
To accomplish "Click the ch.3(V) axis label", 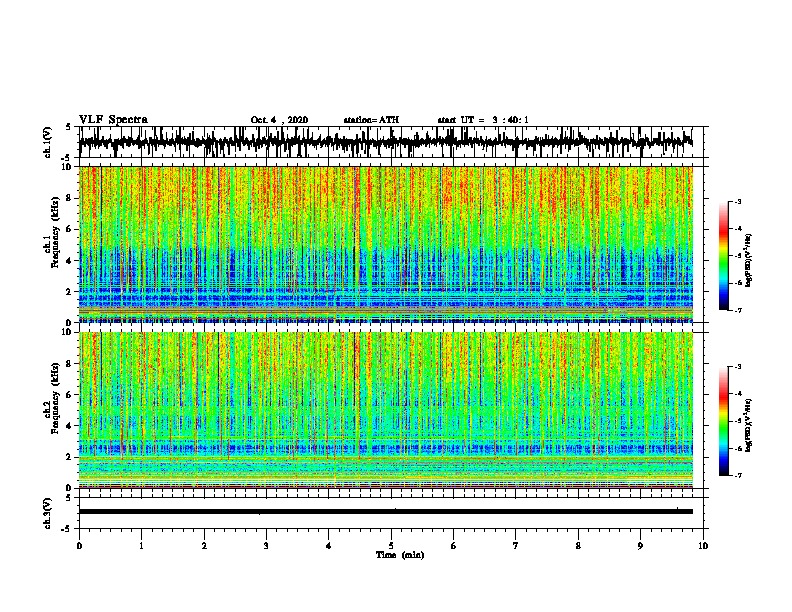I will pyautogui.click(x=47, y=513).
